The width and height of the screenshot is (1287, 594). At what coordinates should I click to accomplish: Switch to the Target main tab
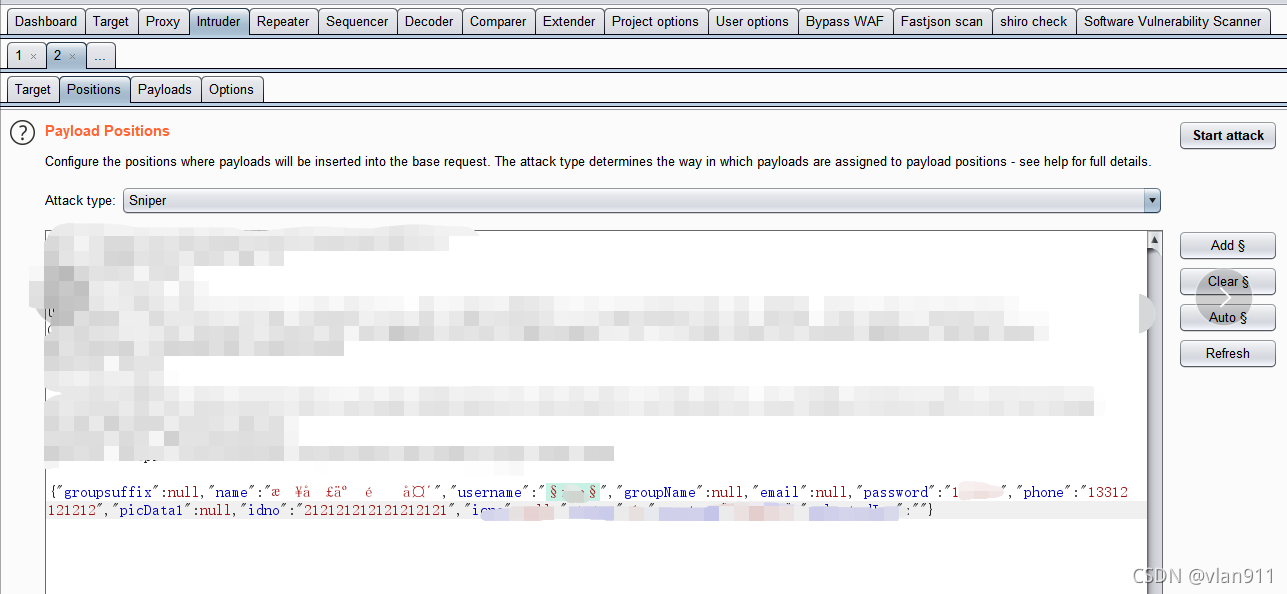click(x=111, y=21)
